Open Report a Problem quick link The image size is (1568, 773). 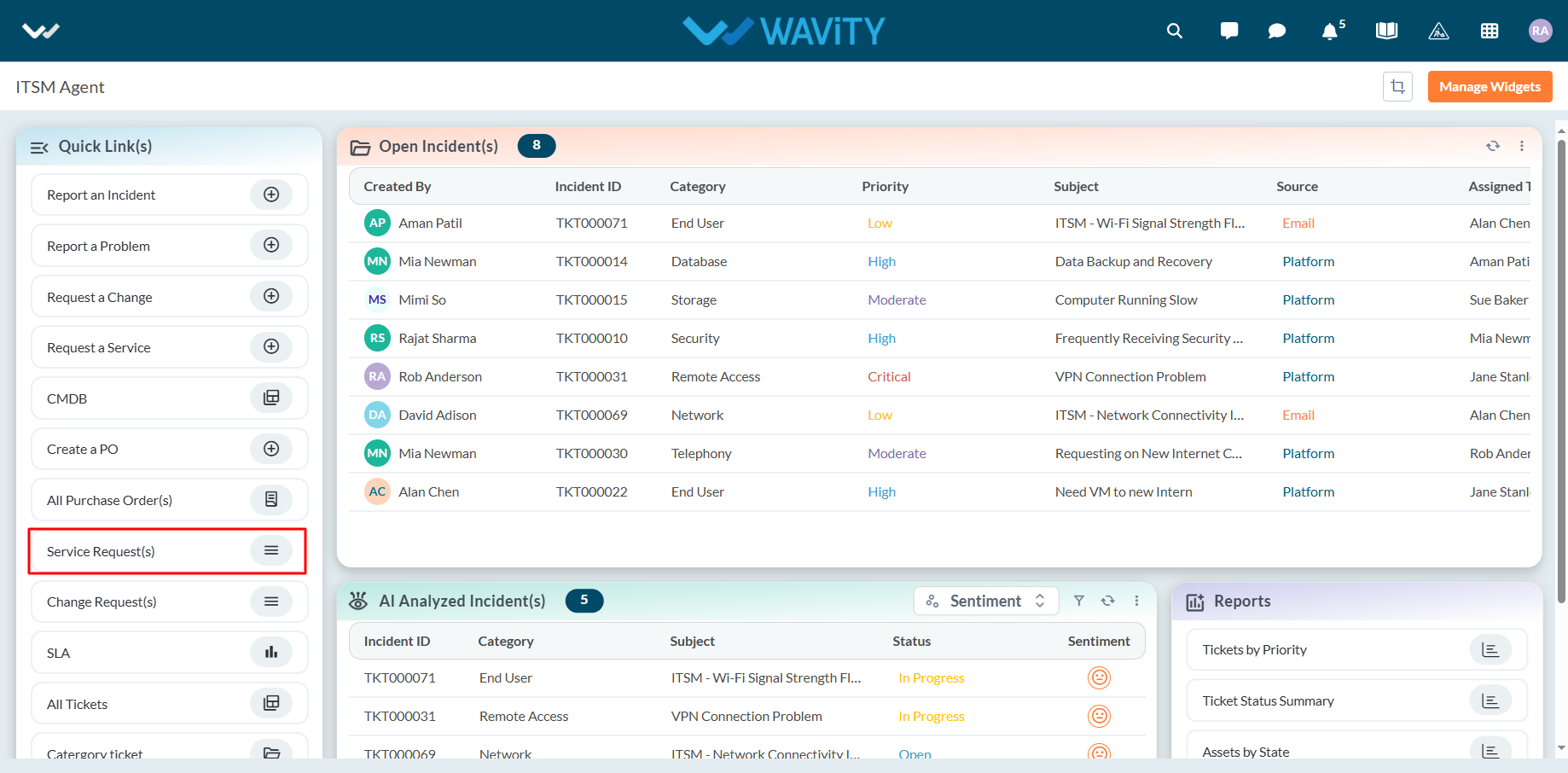point(169,246)
